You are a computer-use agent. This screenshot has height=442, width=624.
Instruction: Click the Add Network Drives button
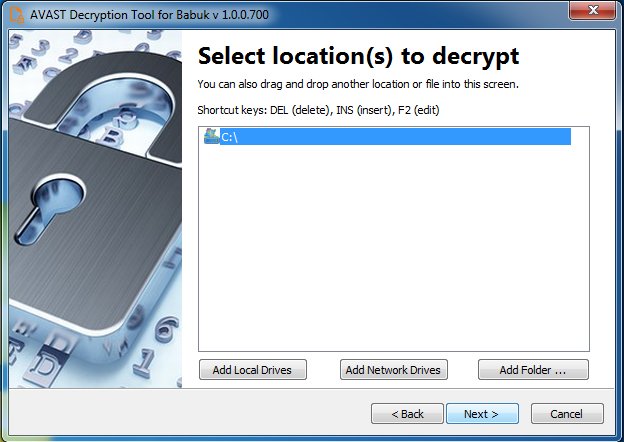394,370
